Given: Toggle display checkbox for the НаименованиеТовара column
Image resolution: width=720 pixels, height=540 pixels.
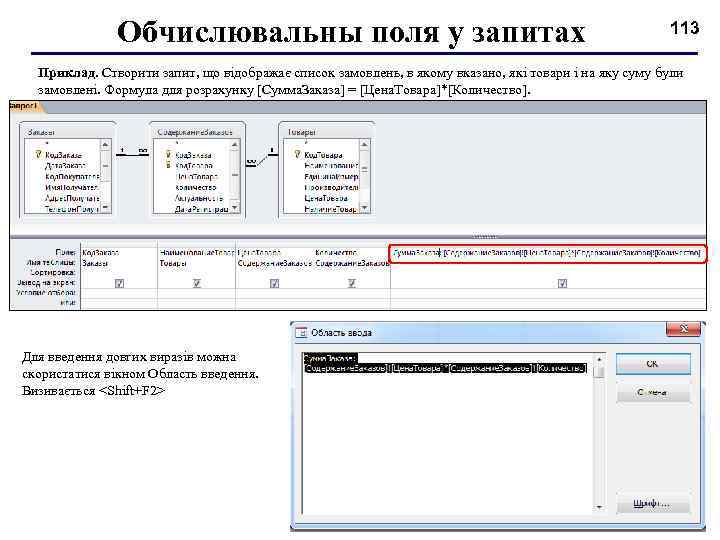Looking at the screenshot, I should tap(197, 283).
